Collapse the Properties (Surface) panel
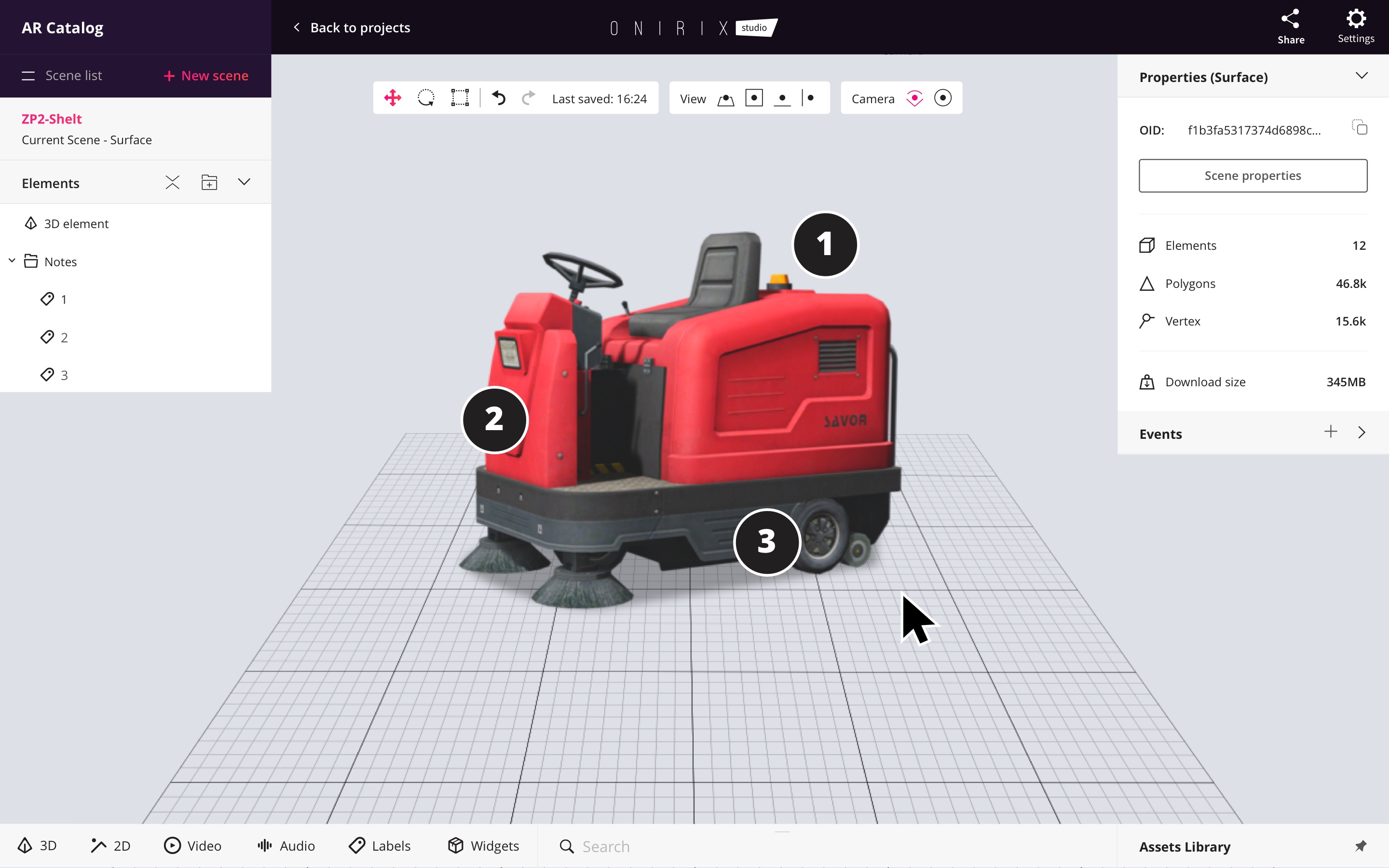Image resolution: width=1389 pixels, height=868 pixels. [x=1362, y=76]
